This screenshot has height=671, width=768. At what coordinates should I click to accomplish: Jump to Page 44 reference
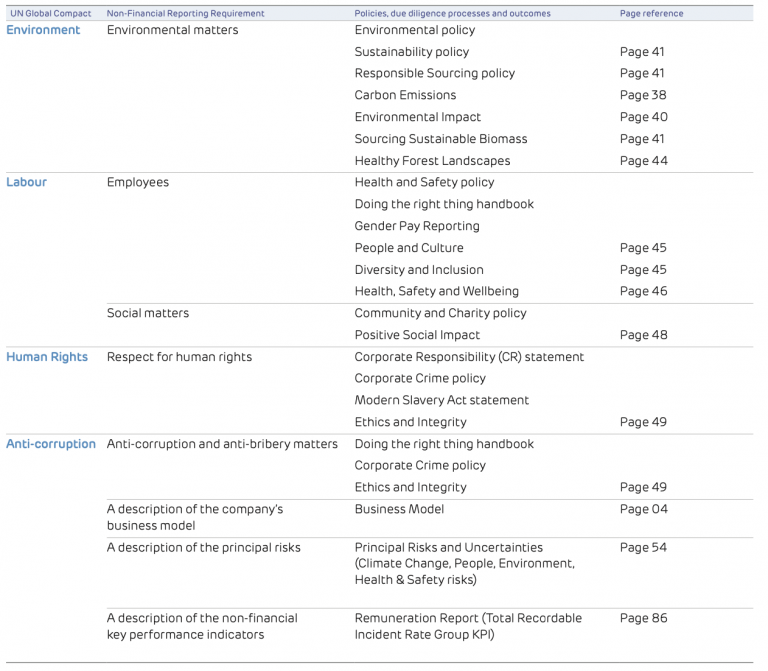pos(643,161)
